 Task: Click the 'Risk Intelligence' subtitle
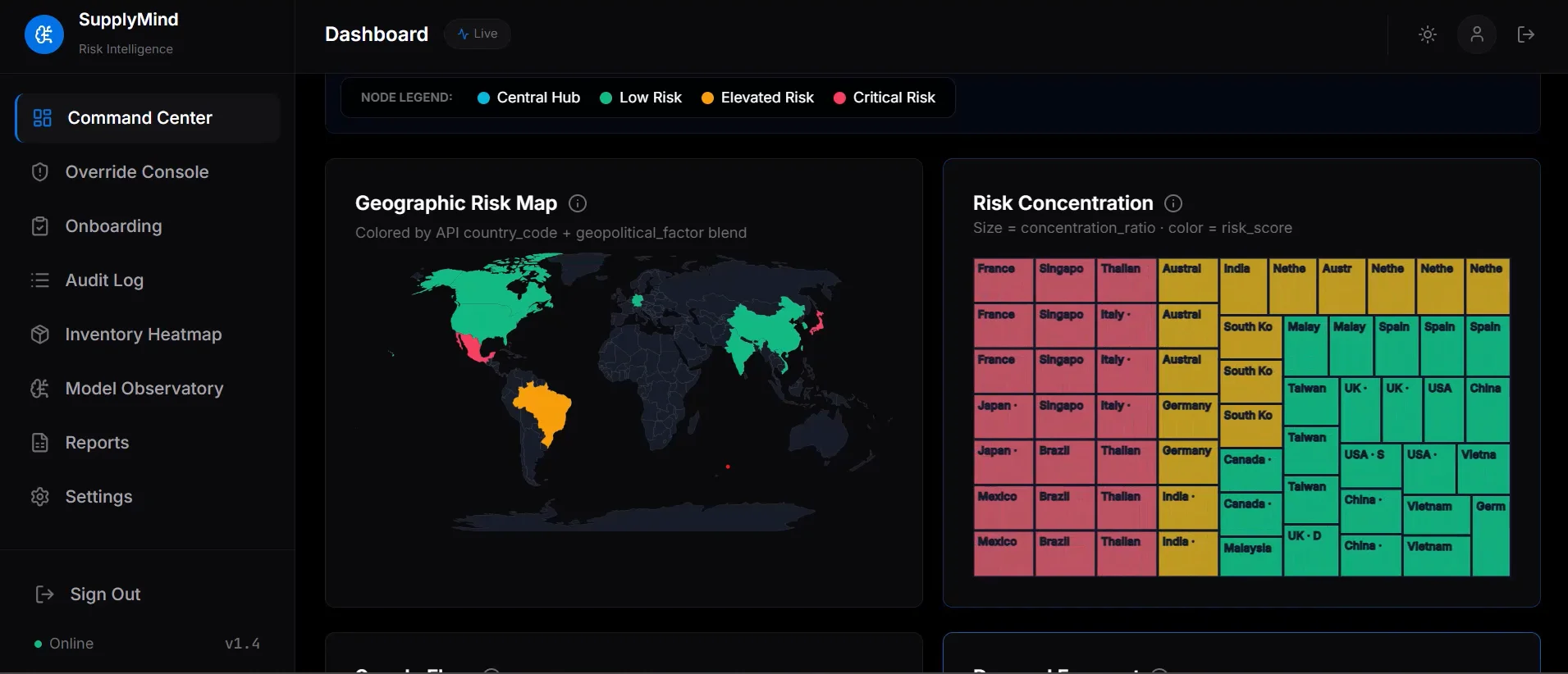[x=126, y=49]
